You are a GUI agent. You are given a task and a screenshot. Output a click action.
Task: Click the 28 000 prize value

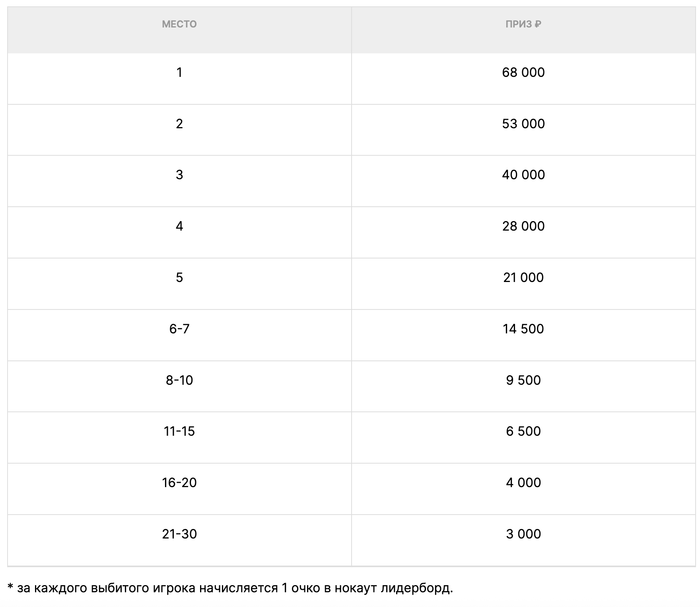523,226
